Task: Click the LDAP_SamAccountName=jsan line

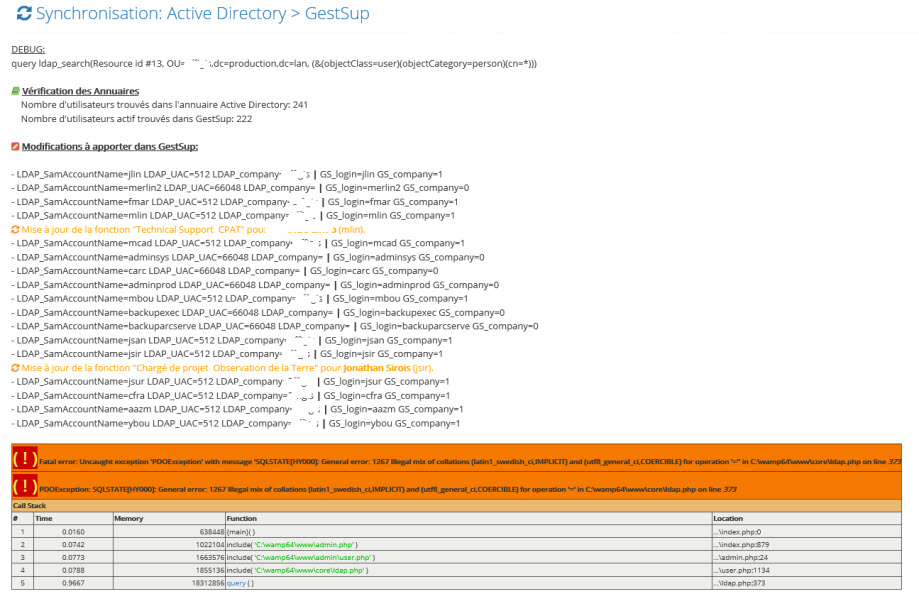Action: point(232,341)
